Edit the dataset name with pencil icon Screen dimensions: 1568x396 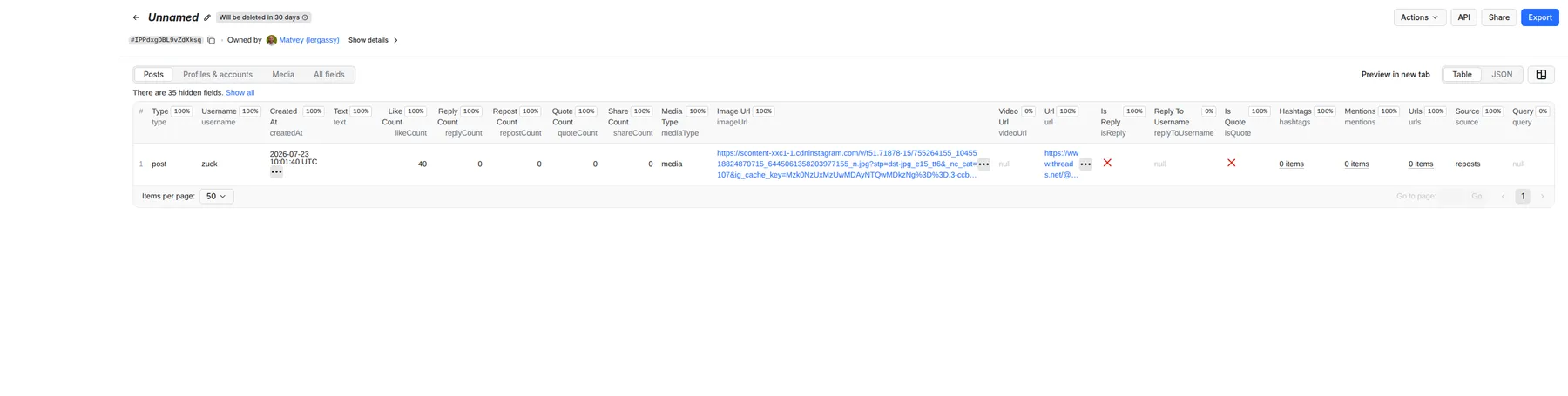207,17
